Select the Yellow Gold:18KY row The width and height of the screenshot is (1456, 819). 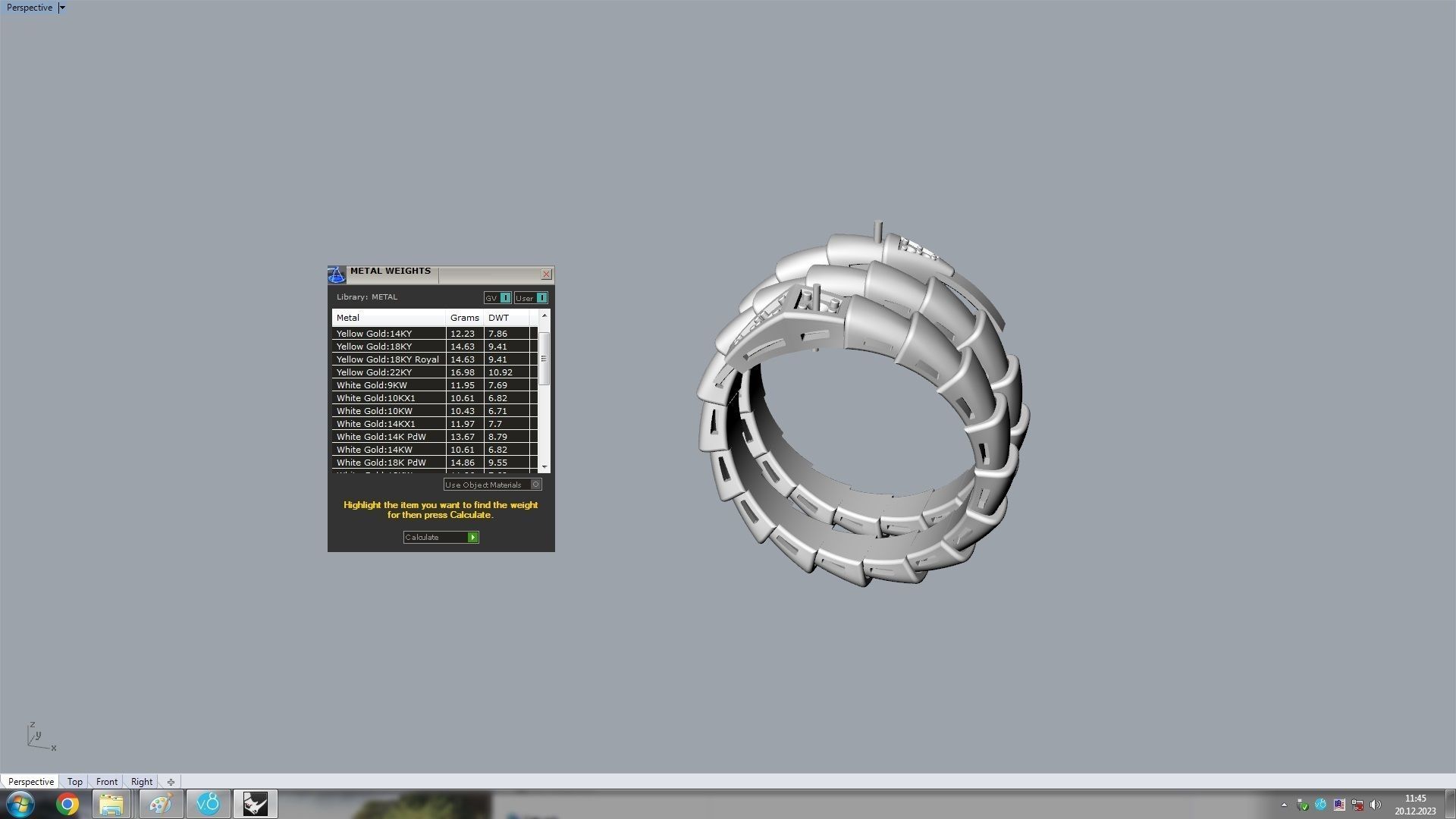(x=435, y=347)
